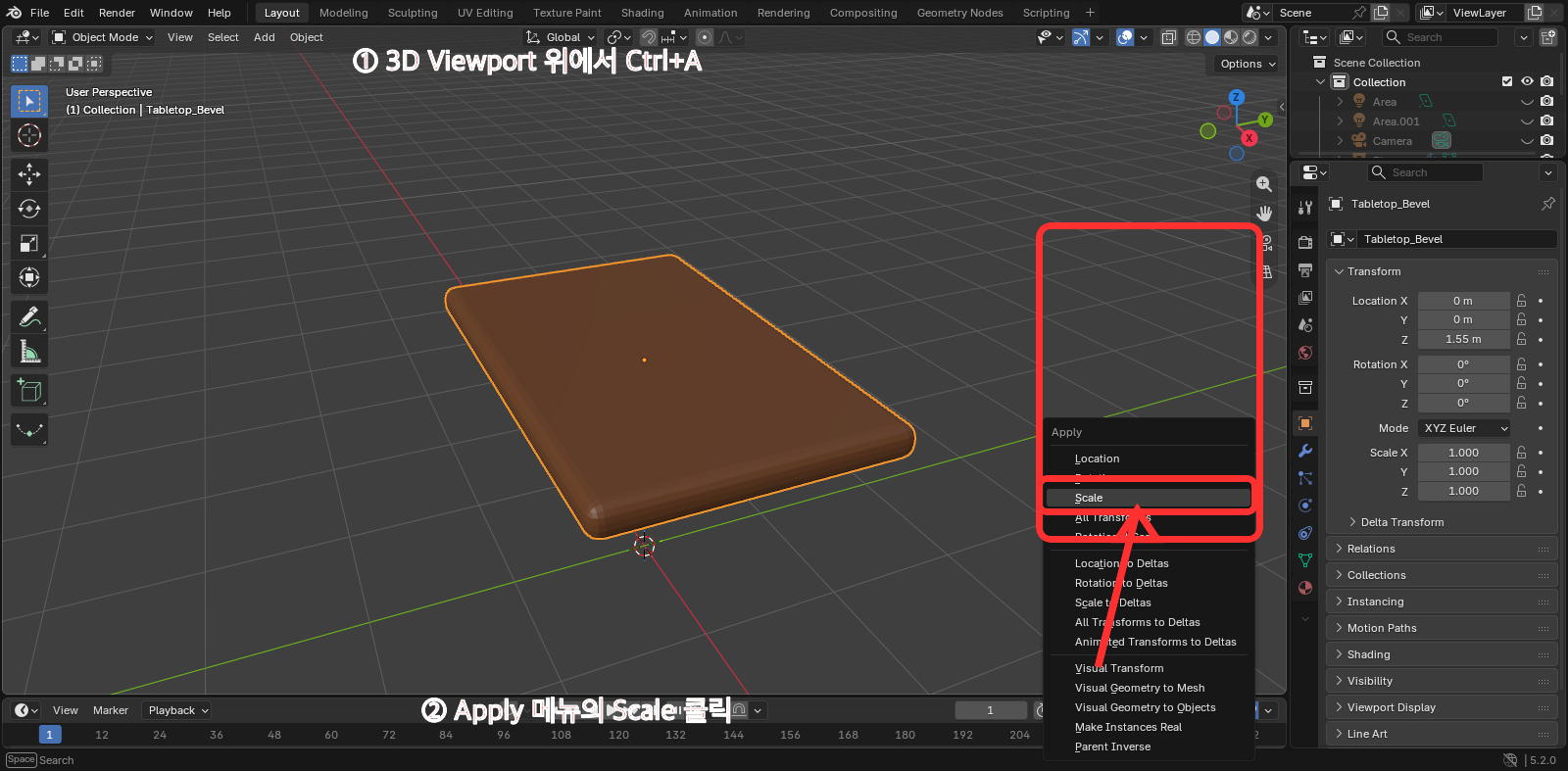Open the Object Mode dropdown
The height and width of the screenshot is (771, 1568).
(x=103, y=37)
